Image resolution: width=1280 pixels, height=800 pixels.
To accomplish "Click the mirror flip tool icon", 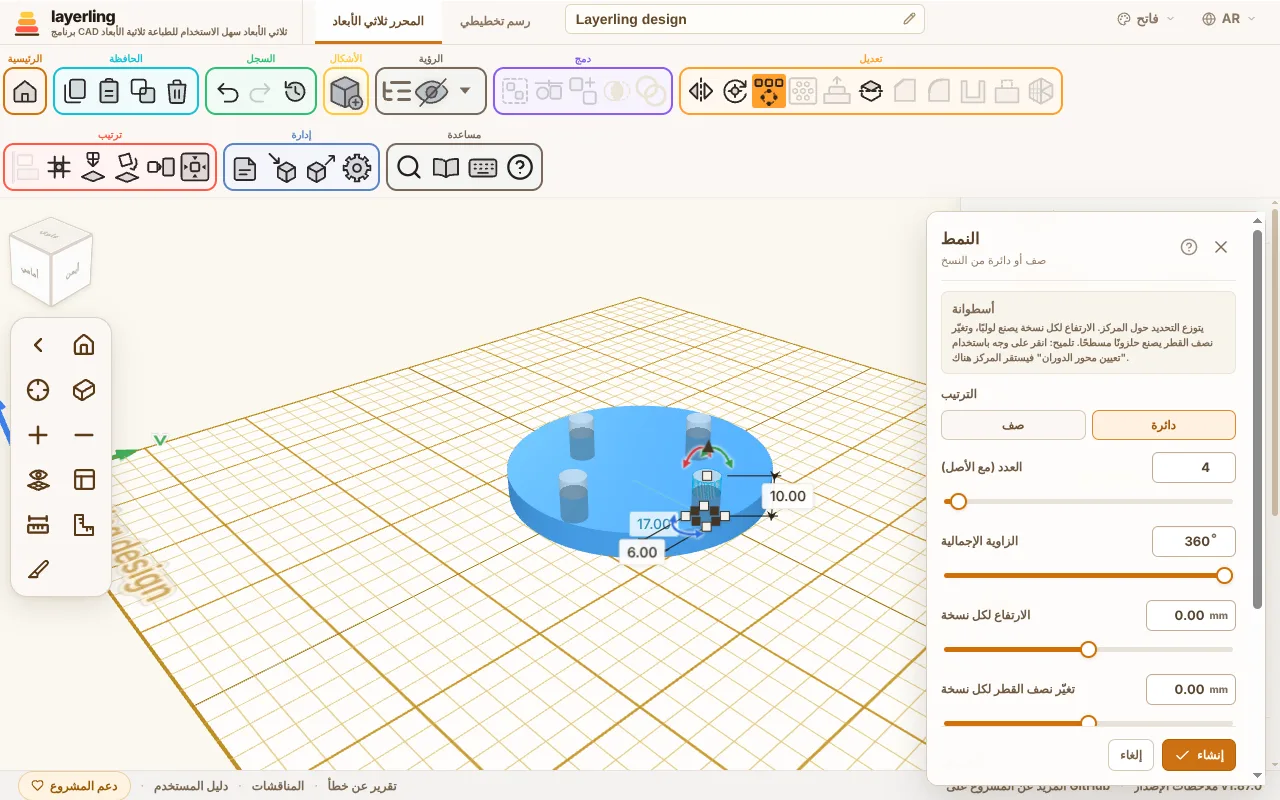I will click(x=701, y=92).
